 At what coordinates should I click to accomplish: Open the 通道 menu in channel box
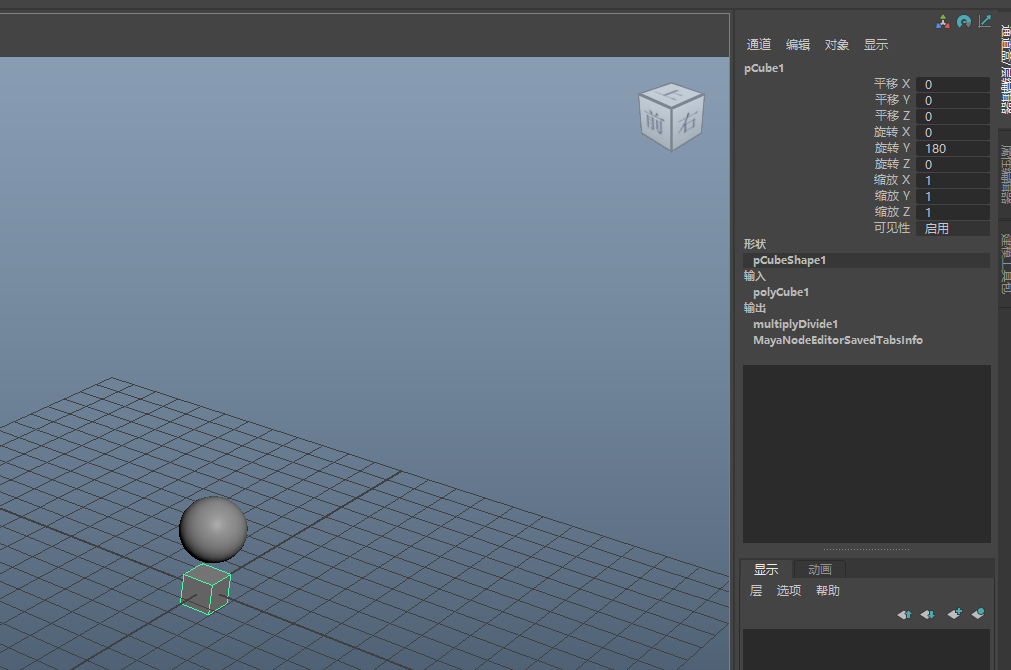click(759, 44)
